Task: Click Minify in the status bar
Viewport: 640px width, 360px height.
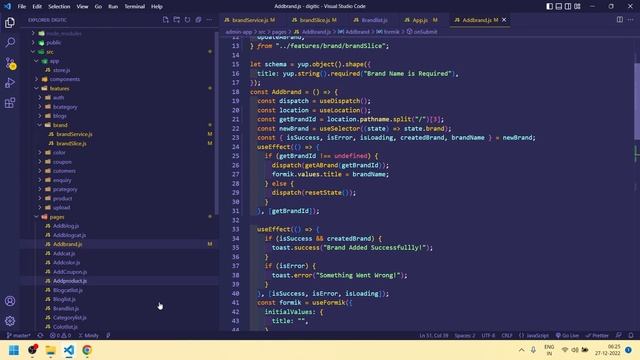Action: click(89, 336)
